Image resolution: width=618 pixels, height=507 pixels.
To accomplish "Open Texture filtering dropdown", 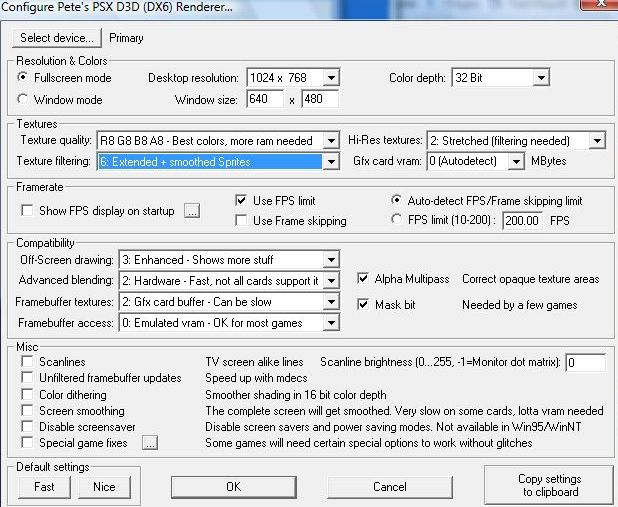I will coord(218,162).
